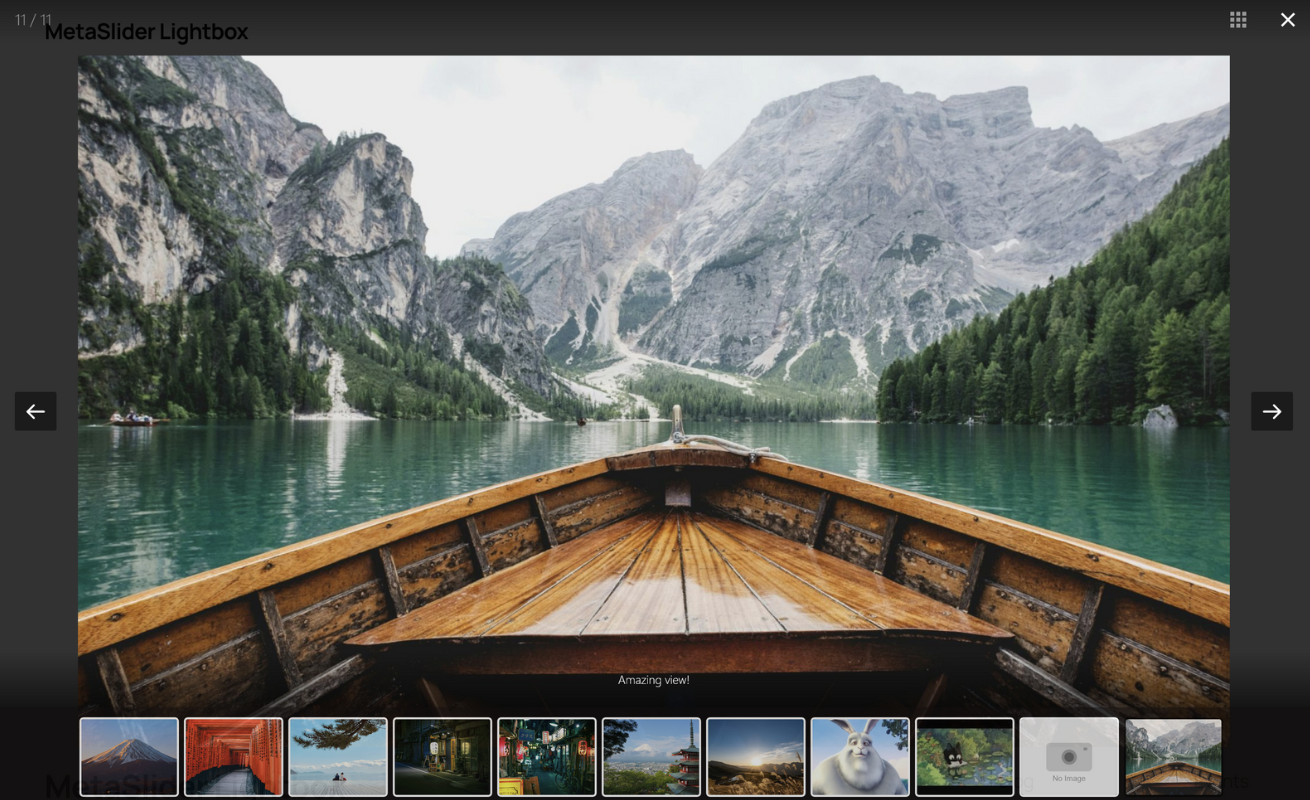Toggle the thumbnails grid icon
This screenshot has height=800, width=1310.
1238,20
